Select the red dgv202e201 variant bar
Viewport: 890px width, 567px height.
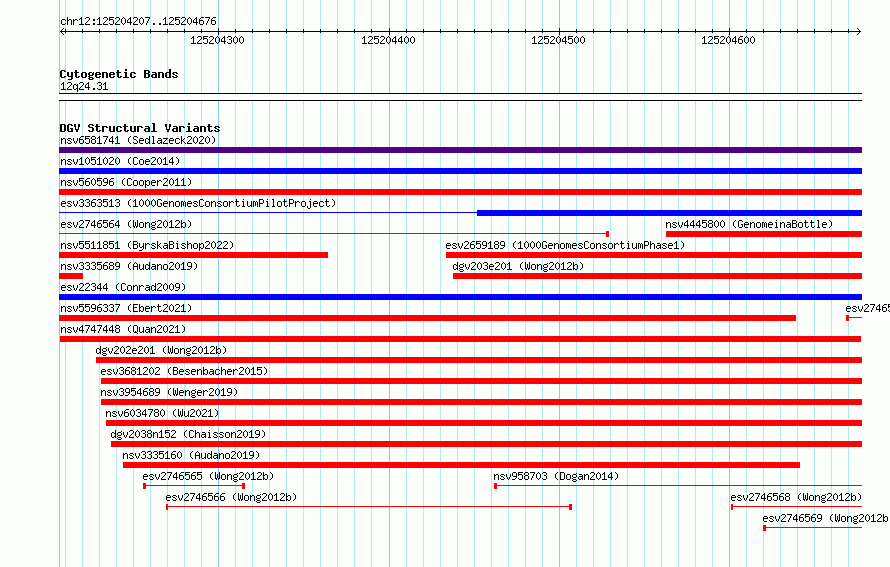[478, 360]
